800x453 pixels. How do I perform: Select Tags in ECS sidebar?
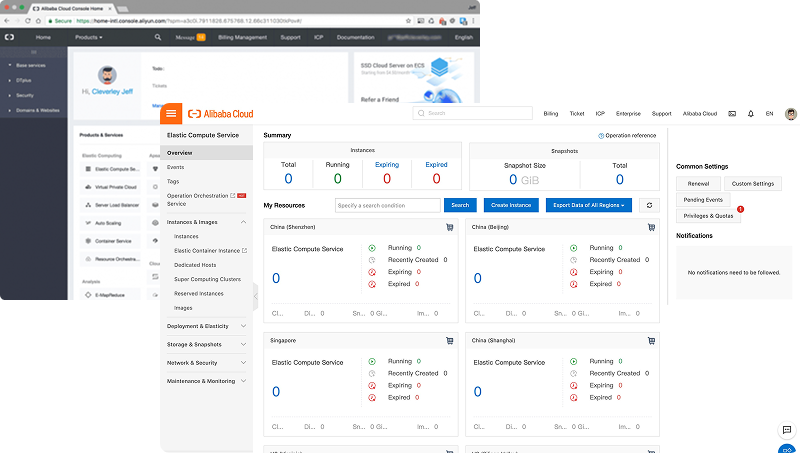173,182
